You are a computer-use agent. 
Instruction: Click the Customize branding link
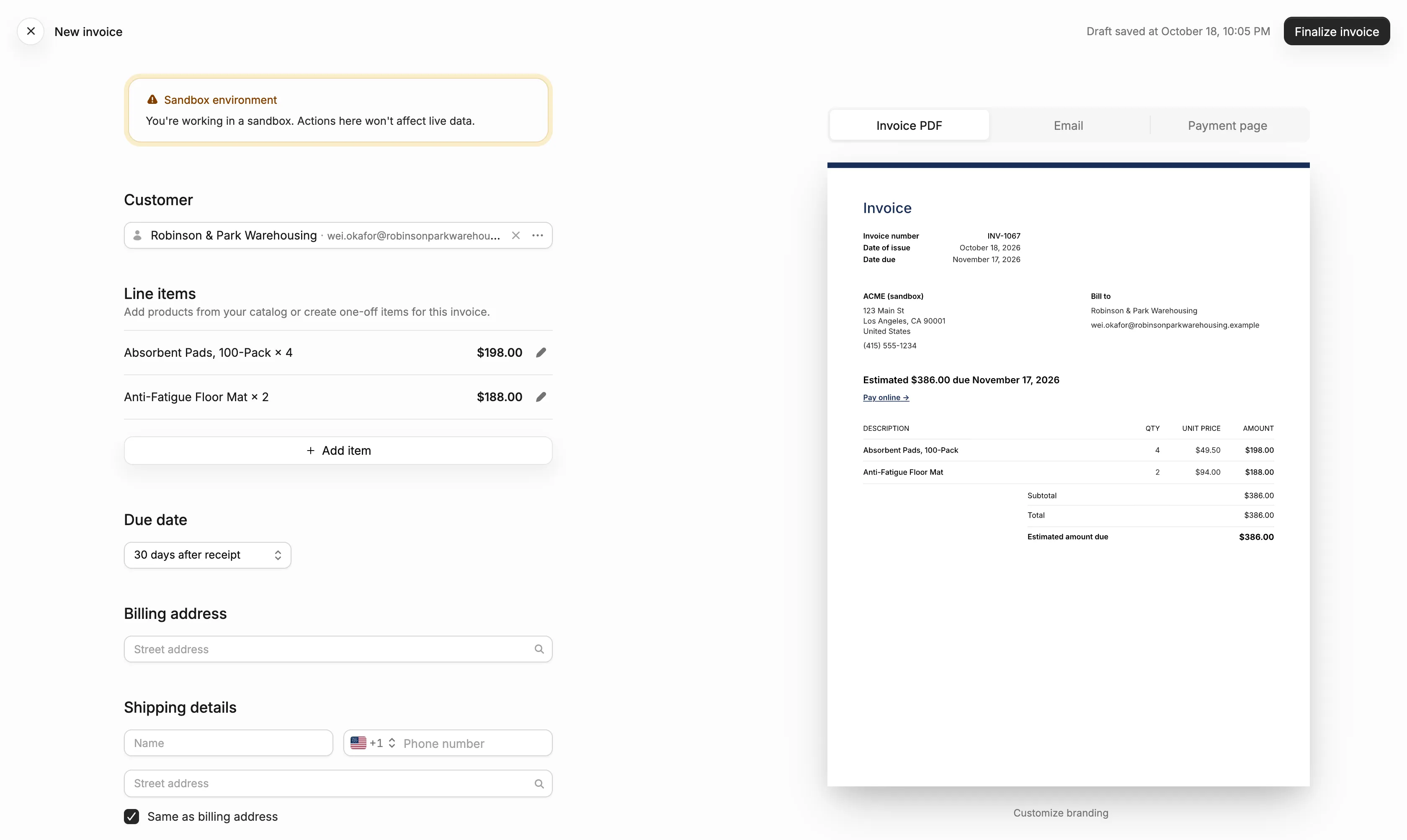pyautogui.click(x=1061, y=813)
